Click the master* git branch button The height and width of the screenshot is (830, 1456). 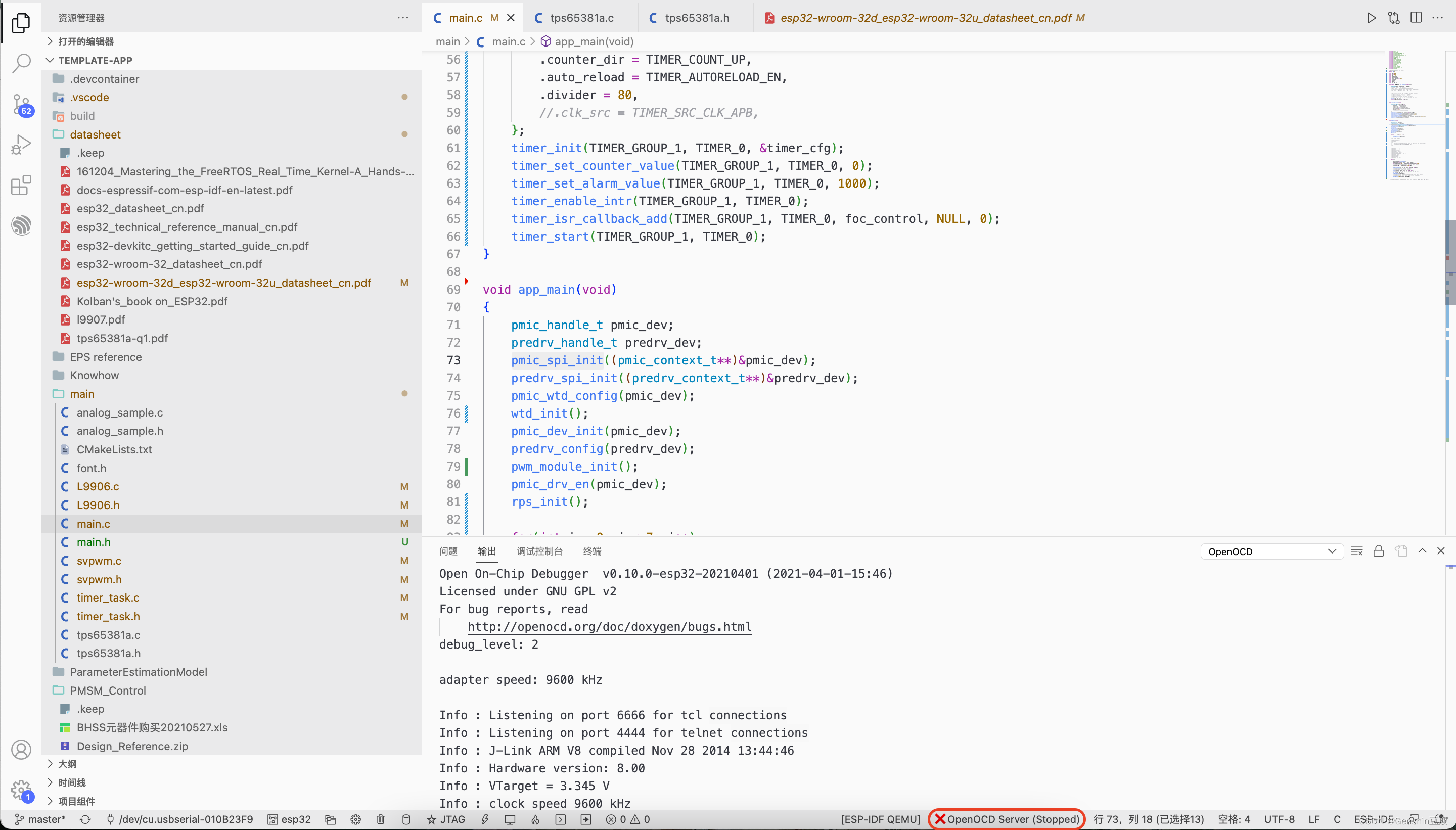[40, 819]
